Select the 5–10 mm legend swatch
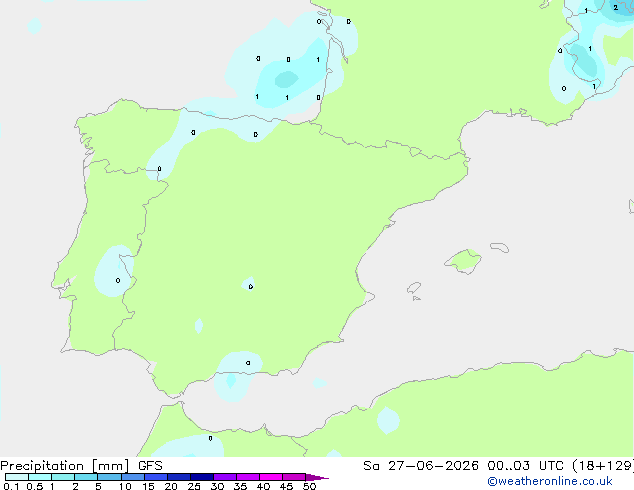Image resolution: width=634 pixels, height=490 pixels. (109, 477)
